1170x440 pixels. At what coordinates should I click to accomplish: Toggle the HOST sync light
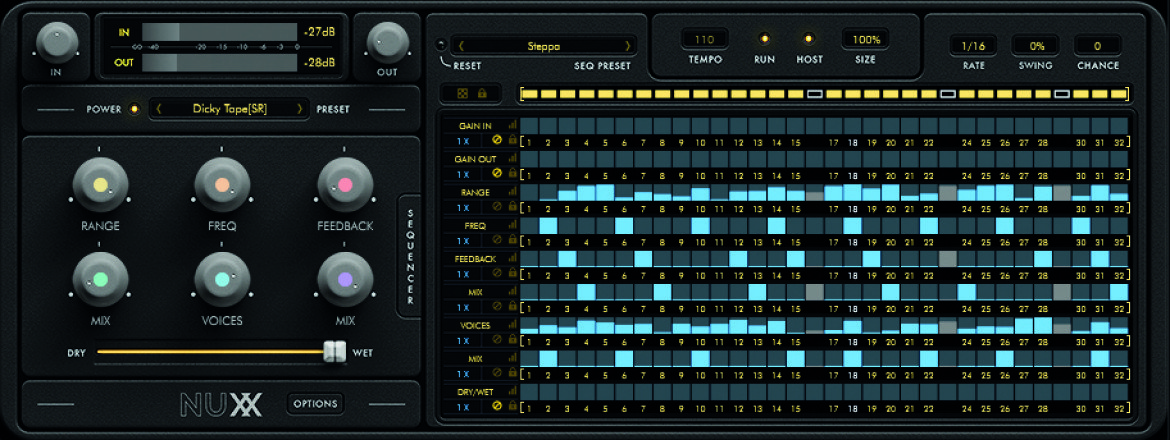tap(808, 39)
